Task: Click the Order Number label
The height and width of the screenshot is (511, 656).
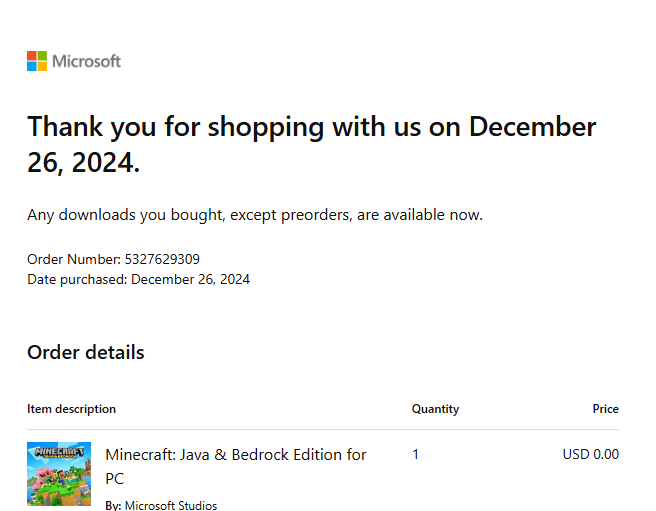Action: pyautogui.click(x=74, y=259)
